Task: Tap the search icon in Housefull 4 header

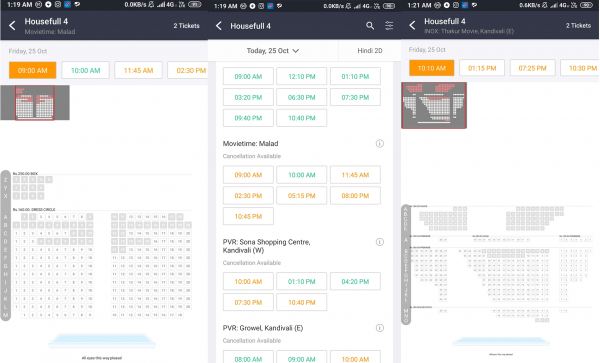Action: [x=370, y=26]
